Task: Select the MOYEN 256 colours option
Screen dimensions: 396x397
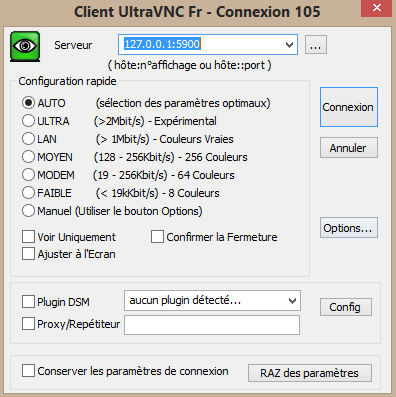Action: pos(28,157)
